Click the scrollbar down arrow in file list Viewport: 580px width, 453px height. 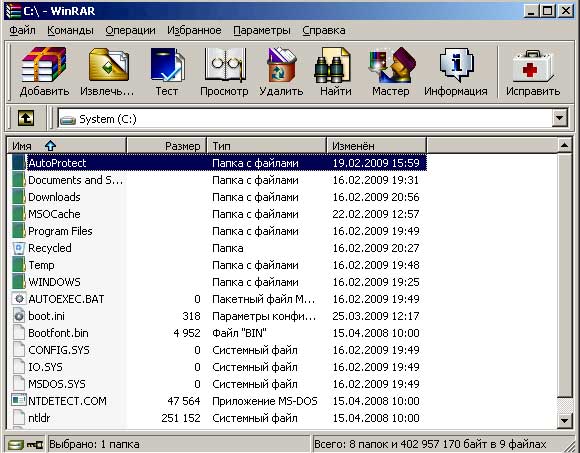click(x=564, y=420)
